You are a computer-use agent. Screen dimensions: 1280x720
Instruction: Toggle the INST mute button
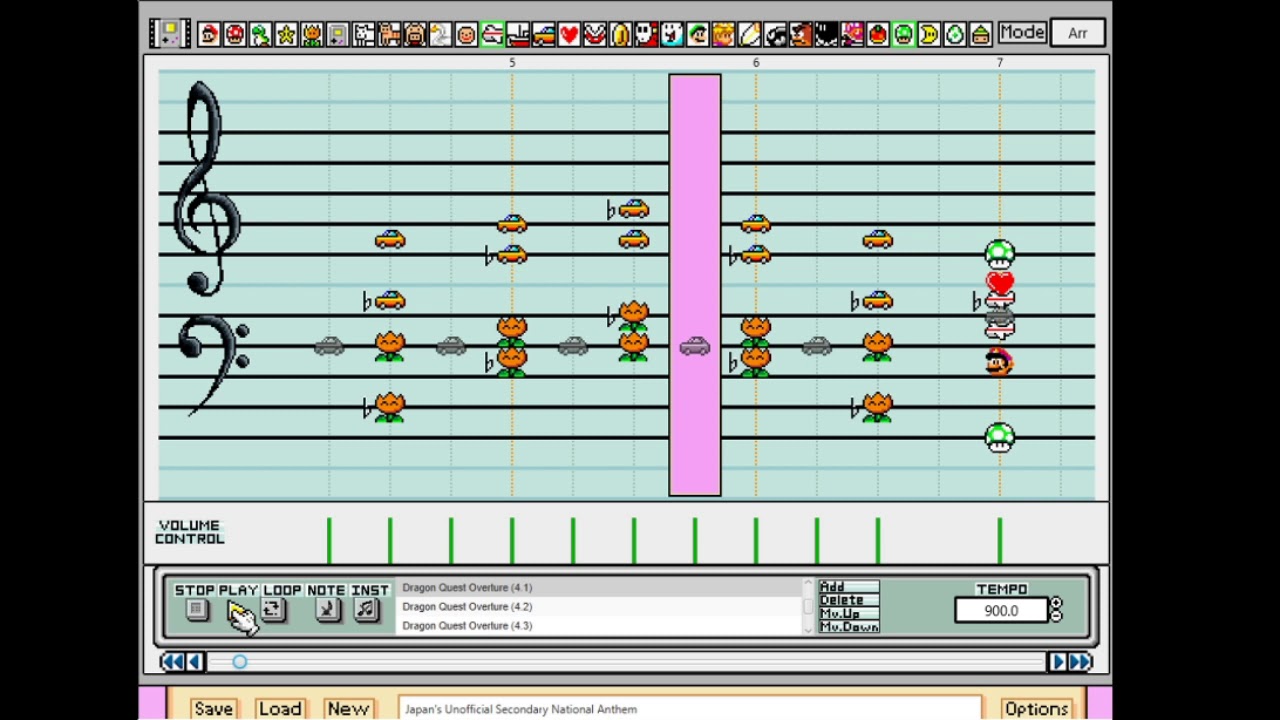pos(366,610)
